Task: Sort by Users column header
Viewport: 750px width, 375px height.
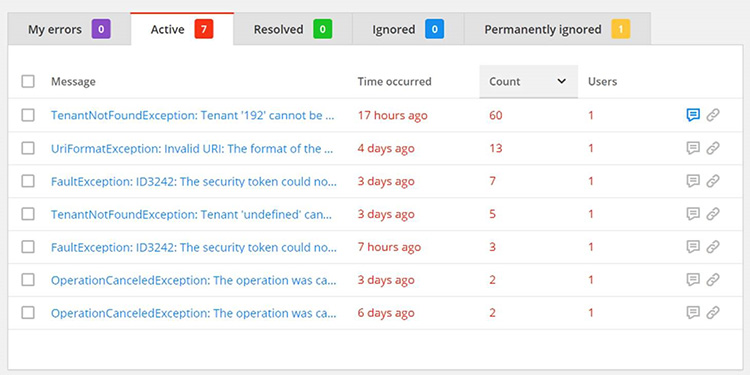Action: pos(602,81)
